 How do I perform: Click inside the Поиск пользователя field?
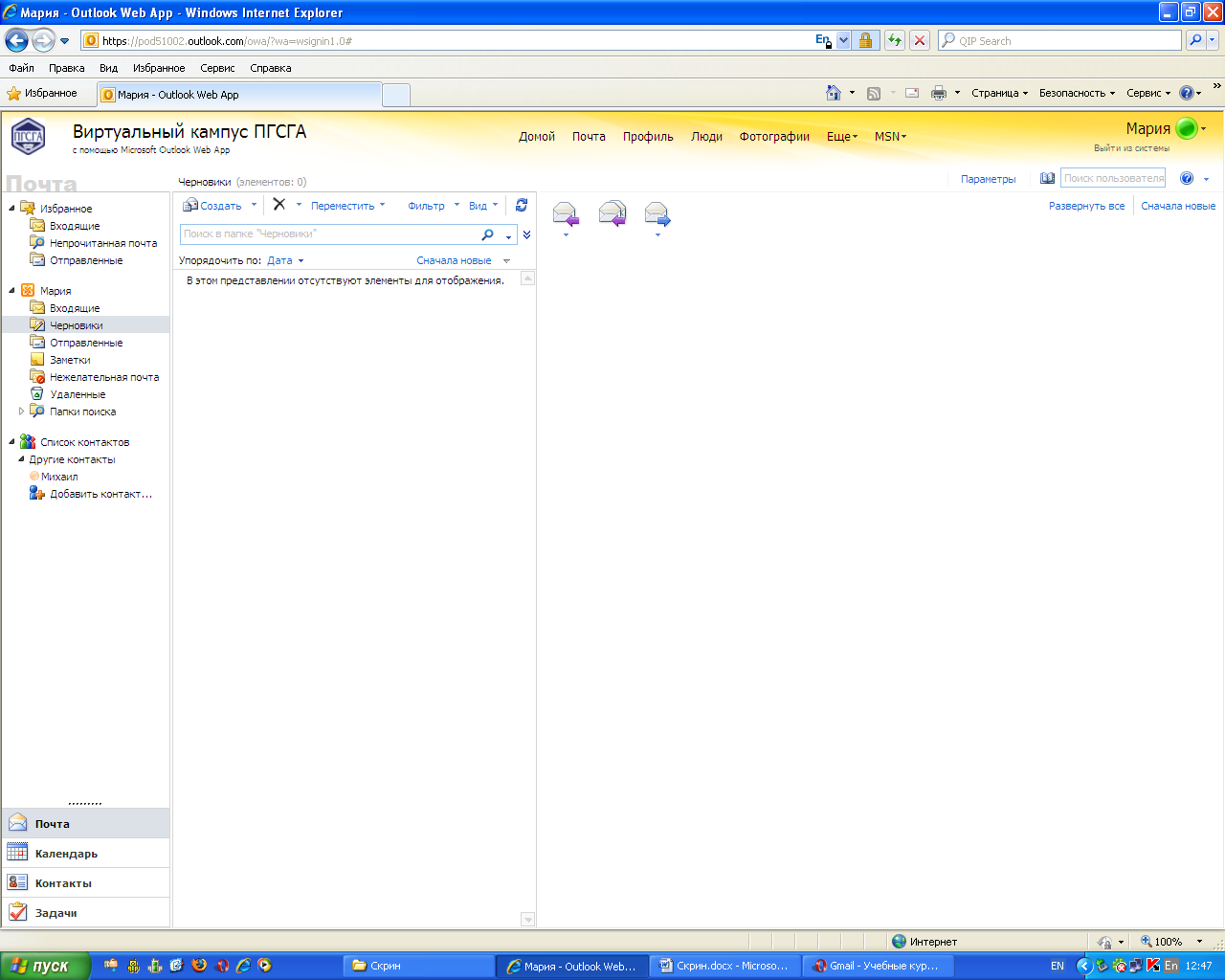(1113, 178)
